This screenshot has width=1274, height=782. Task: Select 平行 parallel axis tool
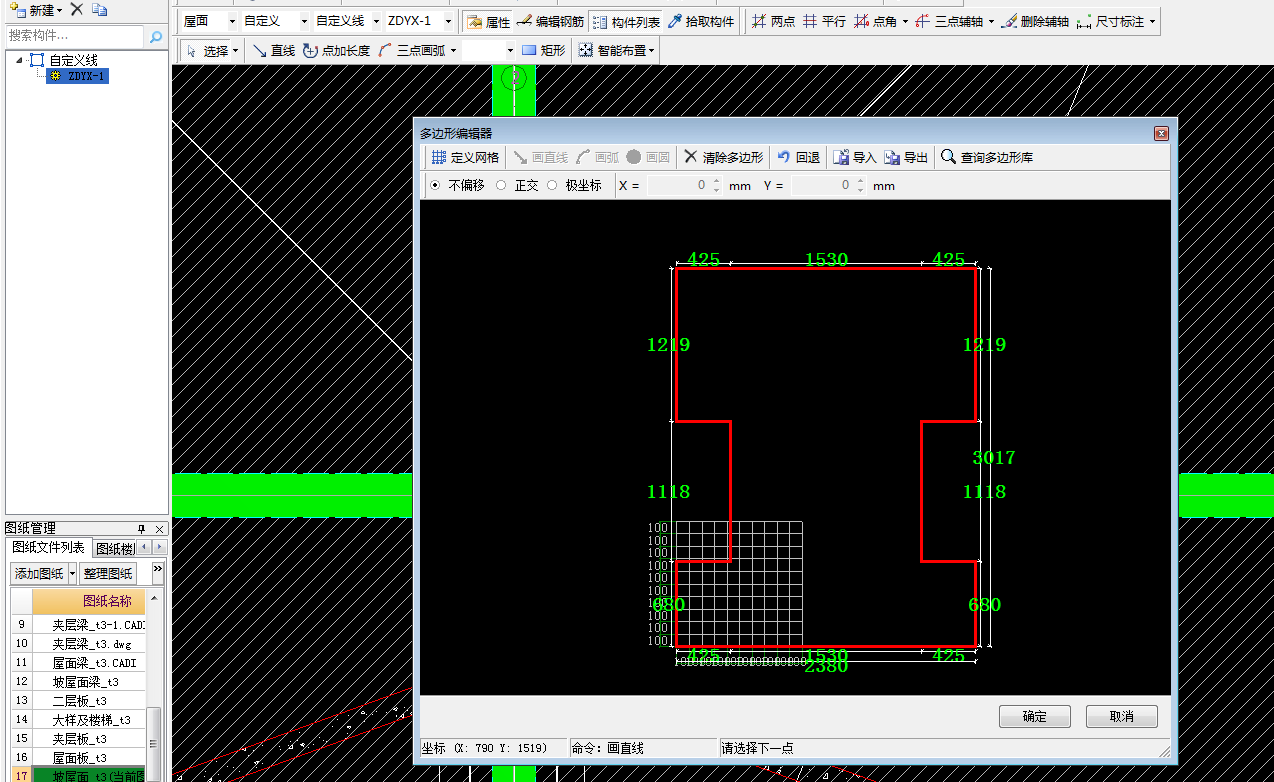pos(825,21)
